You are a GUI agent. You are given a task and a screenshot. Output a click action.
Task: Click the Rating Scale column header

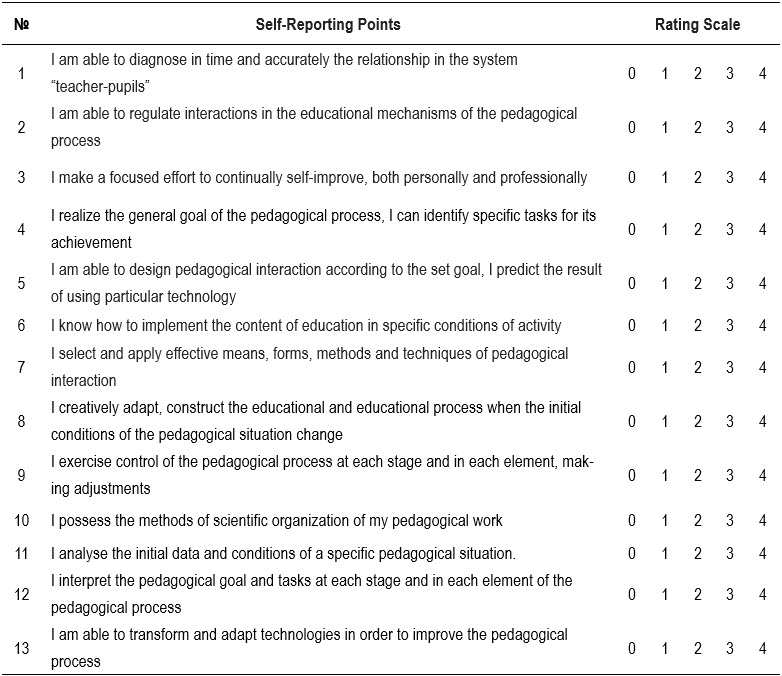click(697, 24)
